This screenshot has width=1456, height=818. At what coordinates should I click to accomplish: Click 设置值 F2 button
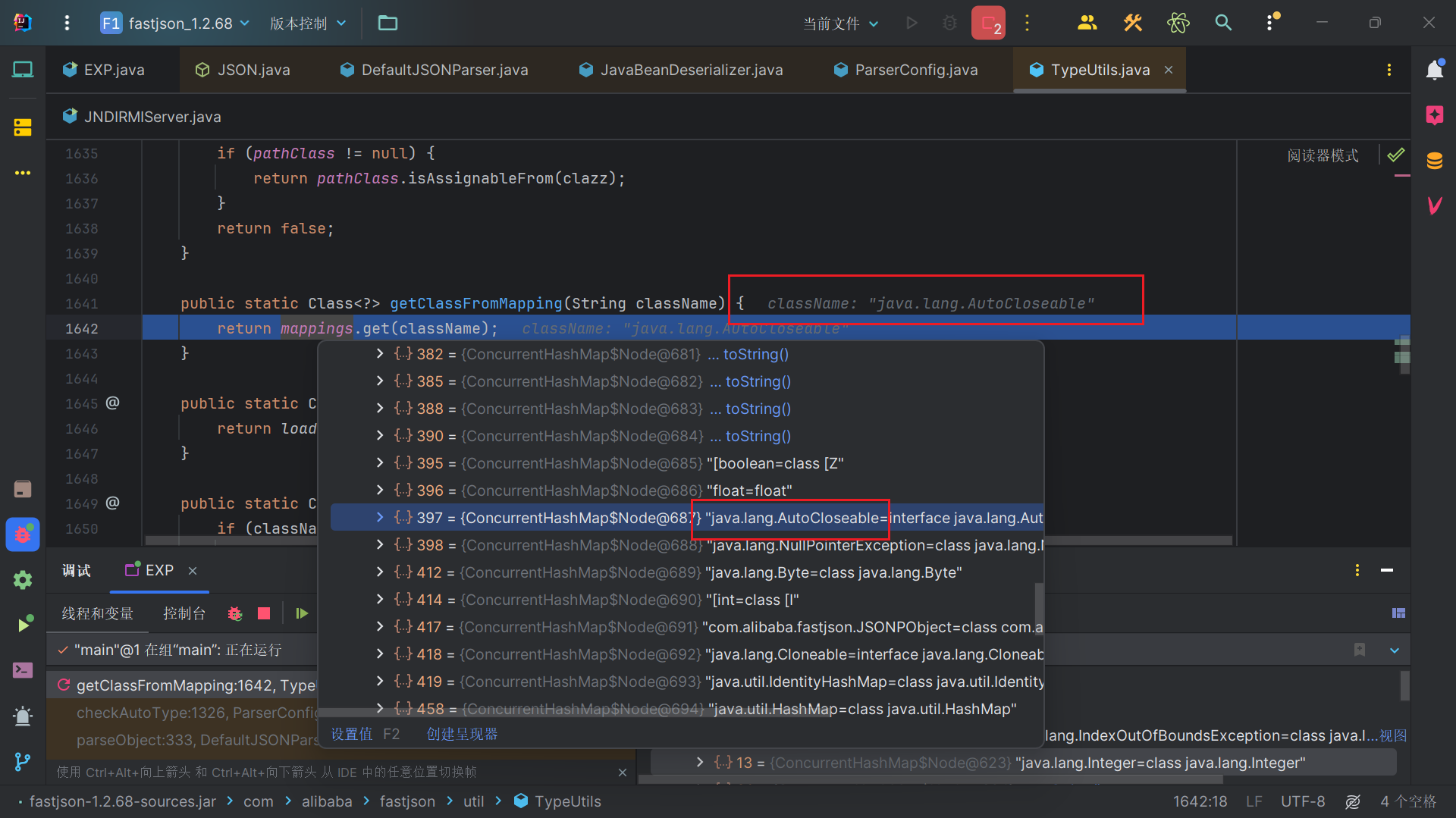[366, 734]
